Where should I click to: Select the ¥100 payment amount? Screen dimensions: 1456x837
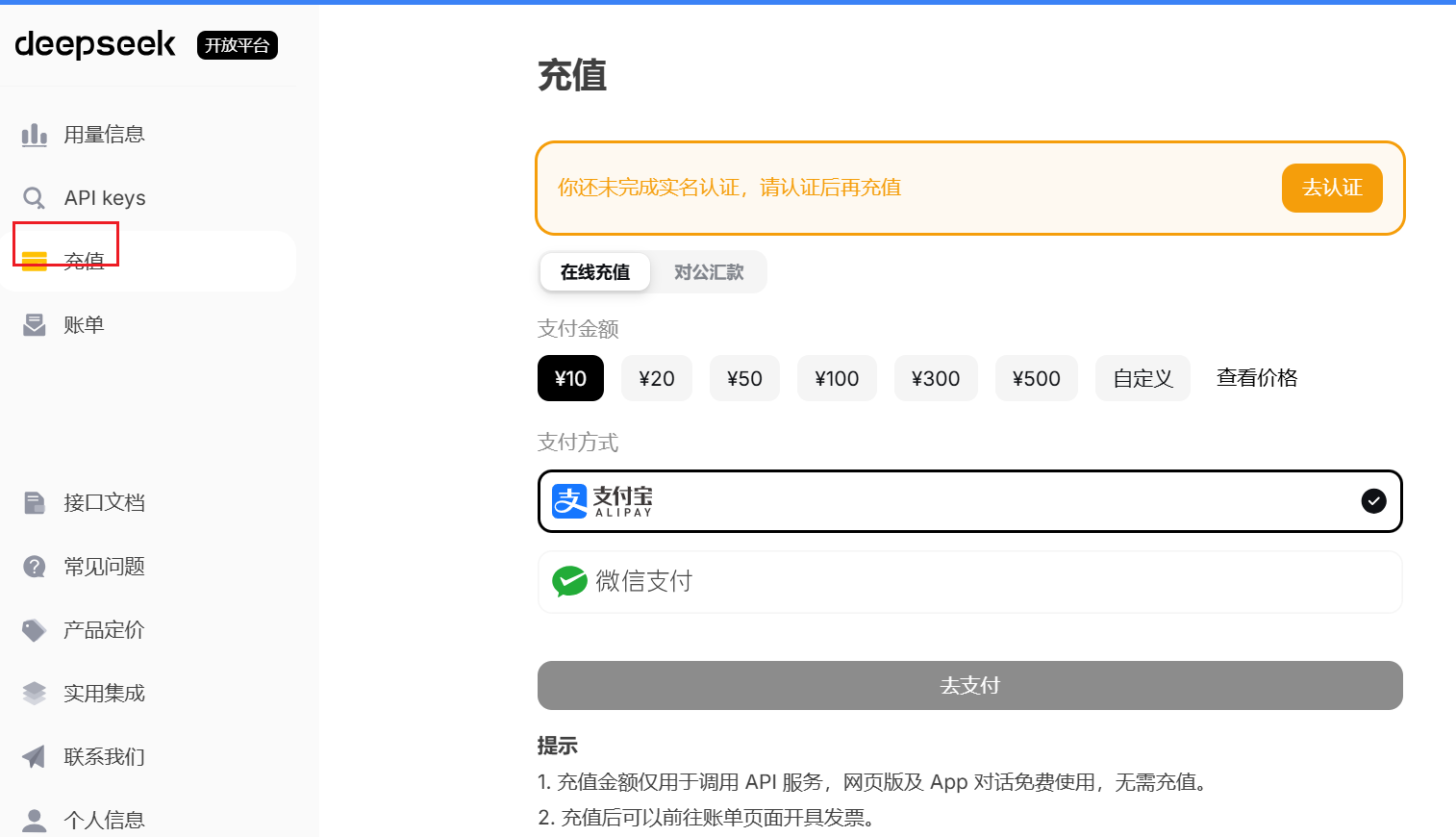[x=837, y=378]
